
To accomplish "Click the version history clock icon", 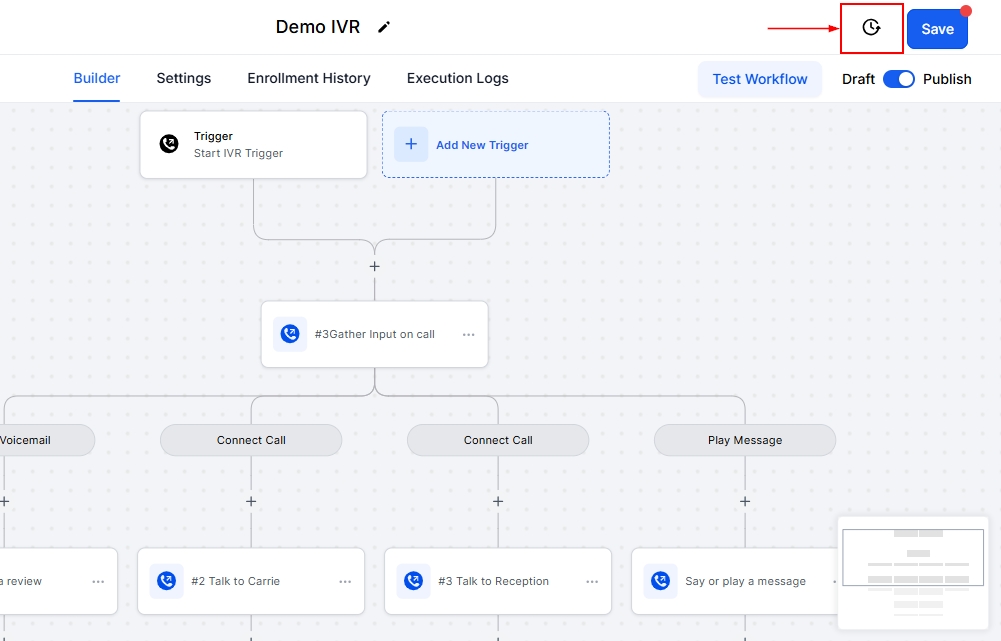I will point(871,28).
